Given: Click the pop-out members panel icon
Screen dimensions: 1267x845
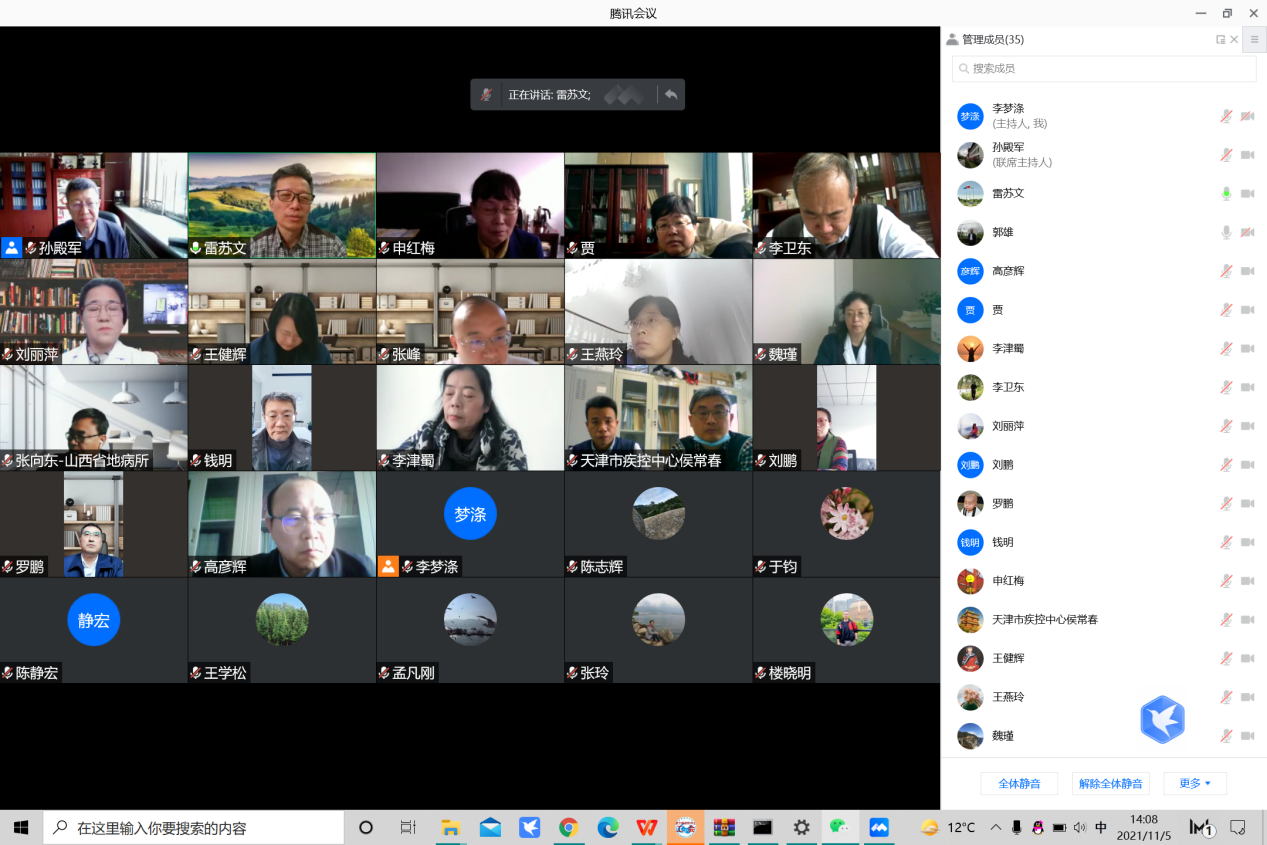Looking at the screenshot, I should (1220, 40).
